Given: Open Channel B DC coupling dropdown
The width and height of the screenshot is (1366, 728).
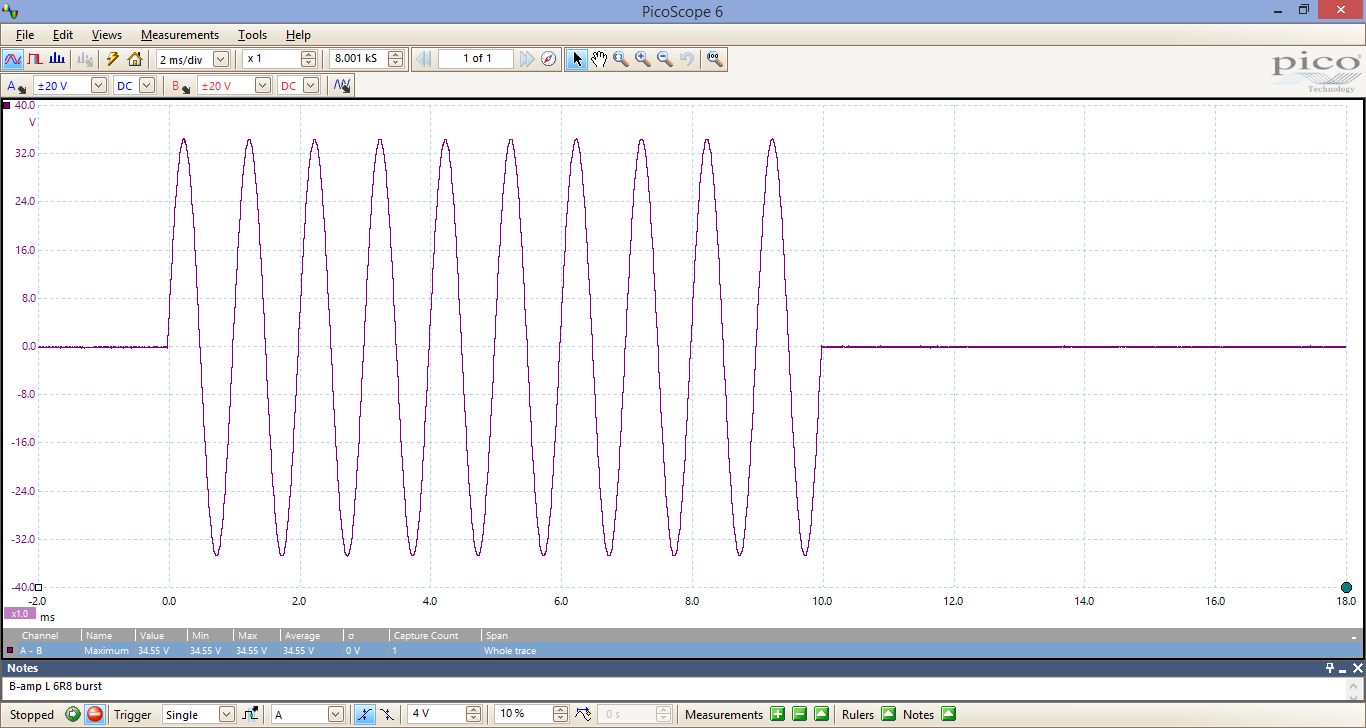Looking at the screenshot, I should (x=311, y=86).
